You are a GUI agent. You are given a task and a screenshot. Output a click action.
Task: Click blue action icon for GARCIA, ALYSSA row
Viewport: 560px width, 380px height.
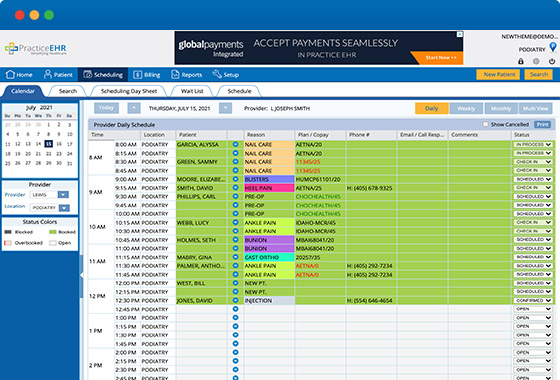(235, 144)
